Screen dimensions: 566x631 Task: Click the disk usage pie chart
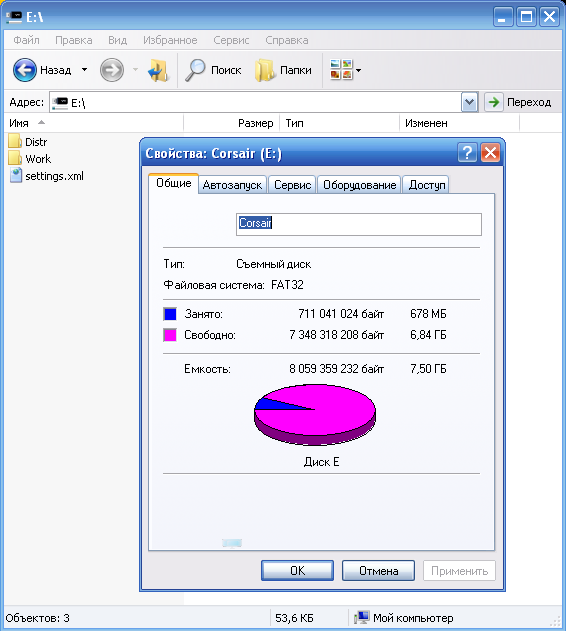point(315,414)
